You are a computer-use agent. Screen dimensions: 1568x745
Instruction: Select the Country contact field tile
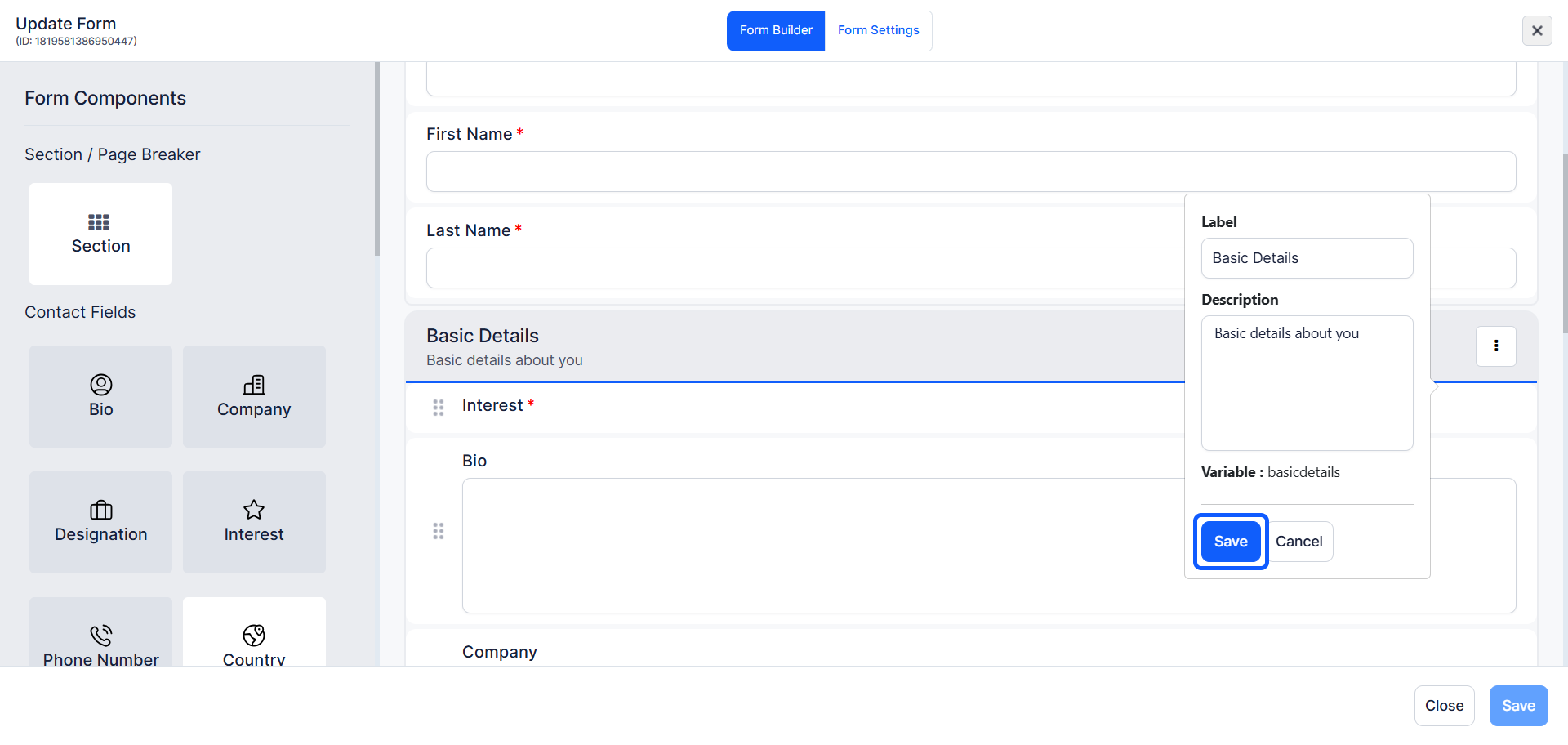[x=254, y=631]
